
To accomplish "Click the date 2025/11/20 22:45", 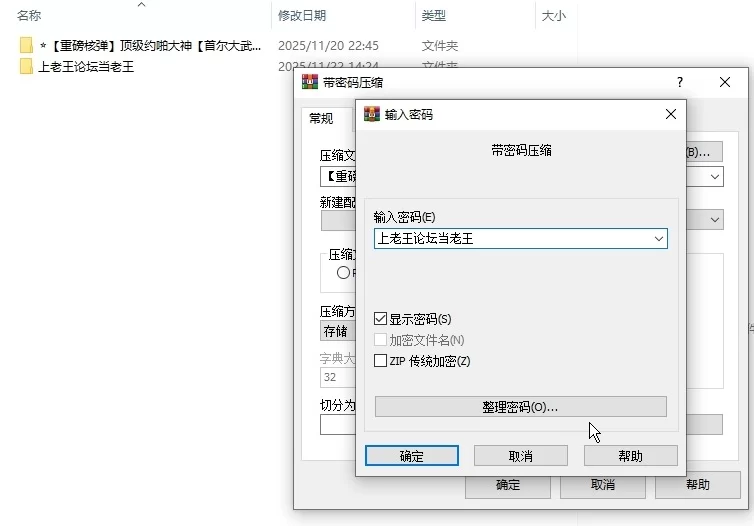I will (x=328, y=46).
